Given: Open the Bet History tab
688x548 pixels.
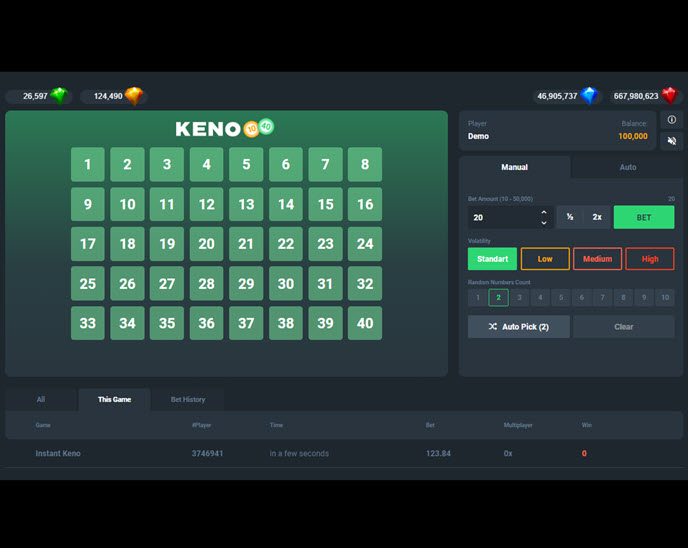Looking at the screenshot, I should [188, 399].
